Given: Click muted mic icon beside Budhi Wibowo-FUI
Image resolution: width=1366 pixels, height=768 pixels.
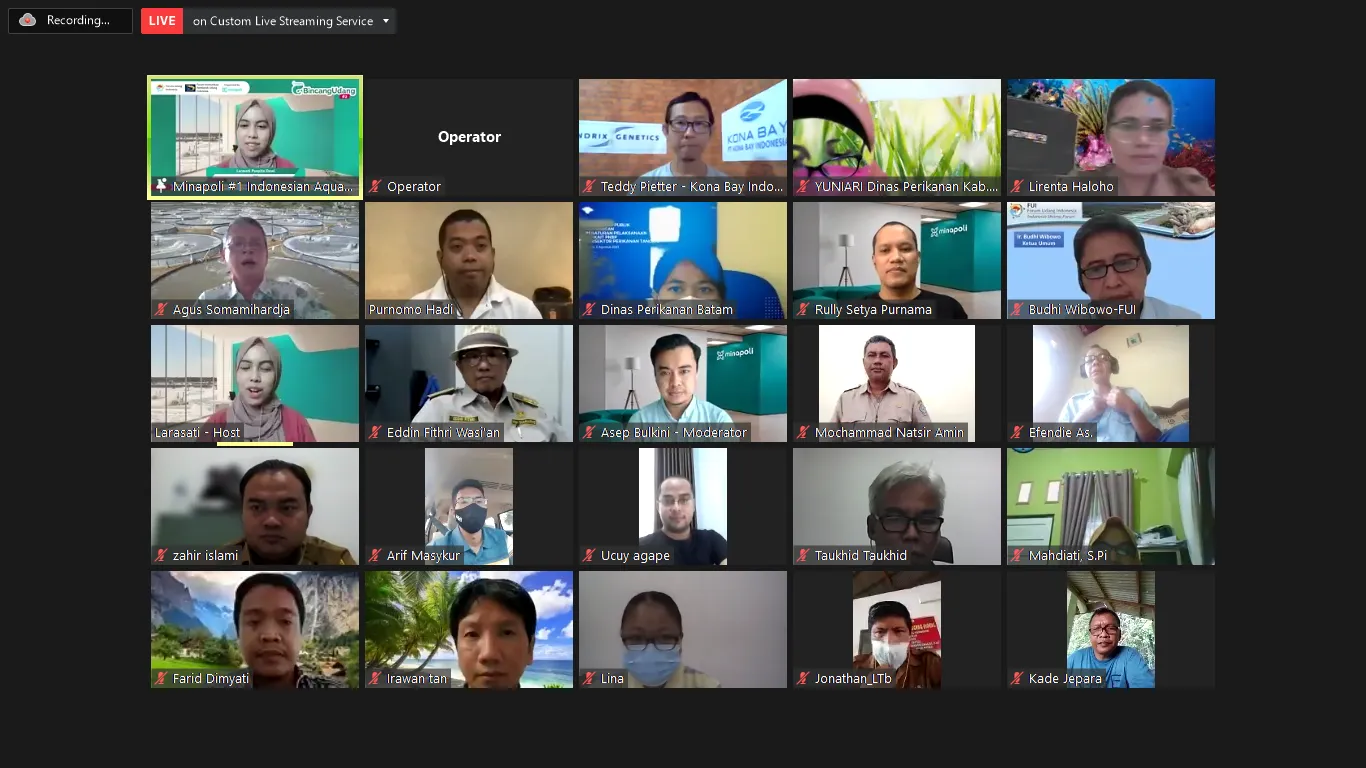Looking at the screenshot, I should point(1018,309).
